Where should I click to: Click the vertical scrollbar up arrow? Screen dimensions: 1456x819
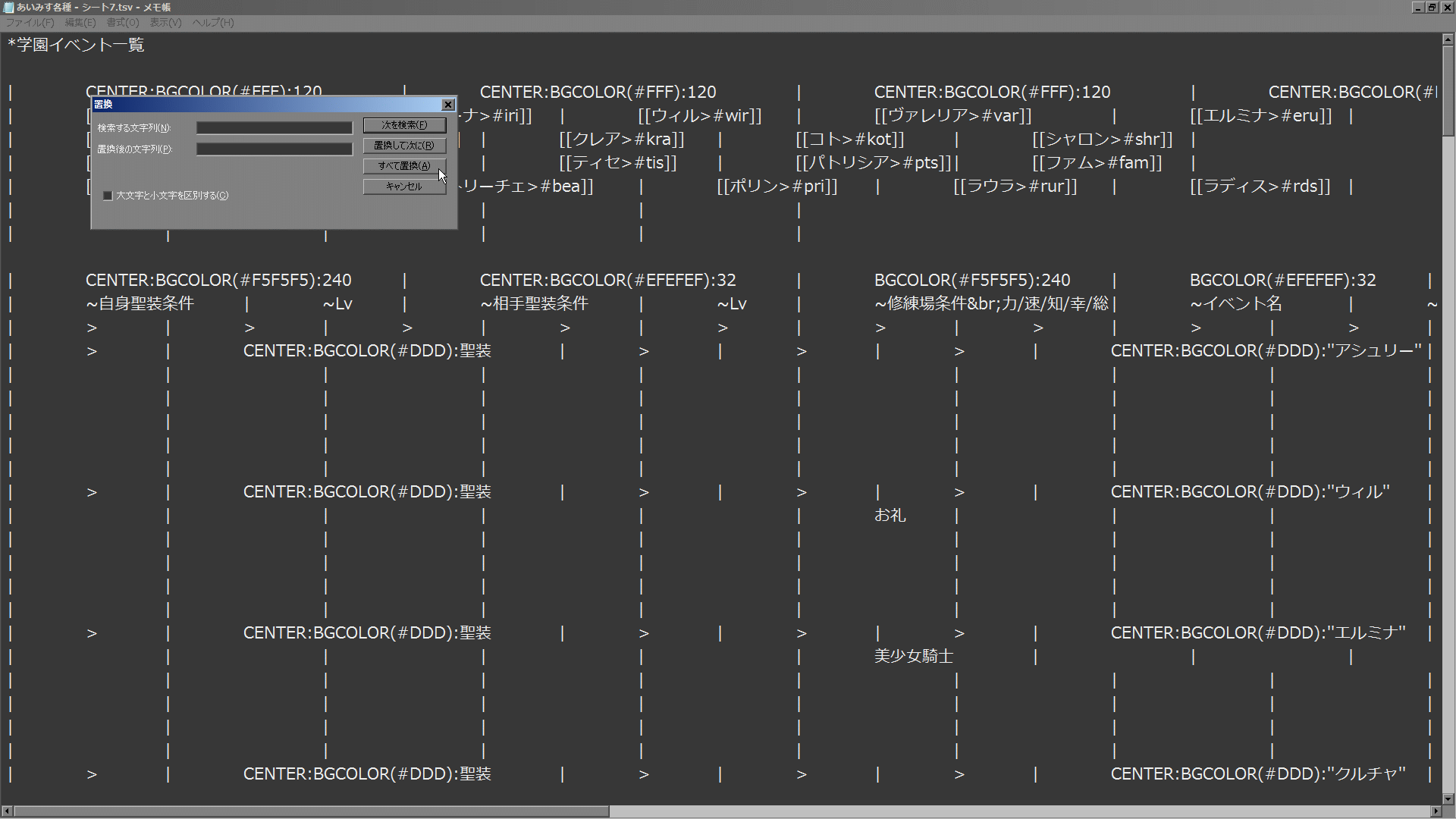(x=1447, y=39)
